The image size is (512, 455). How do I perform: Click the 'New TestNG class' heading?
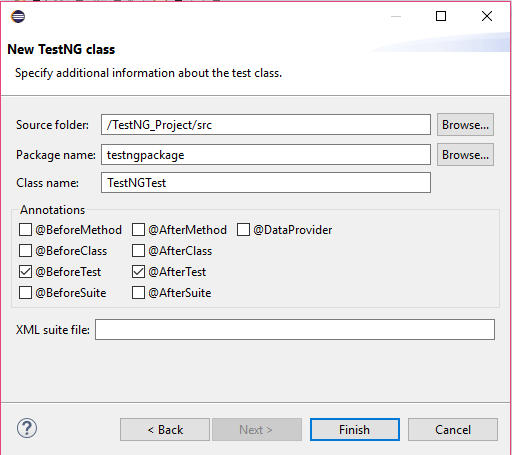pyautogui.click(x=61, y=49)
